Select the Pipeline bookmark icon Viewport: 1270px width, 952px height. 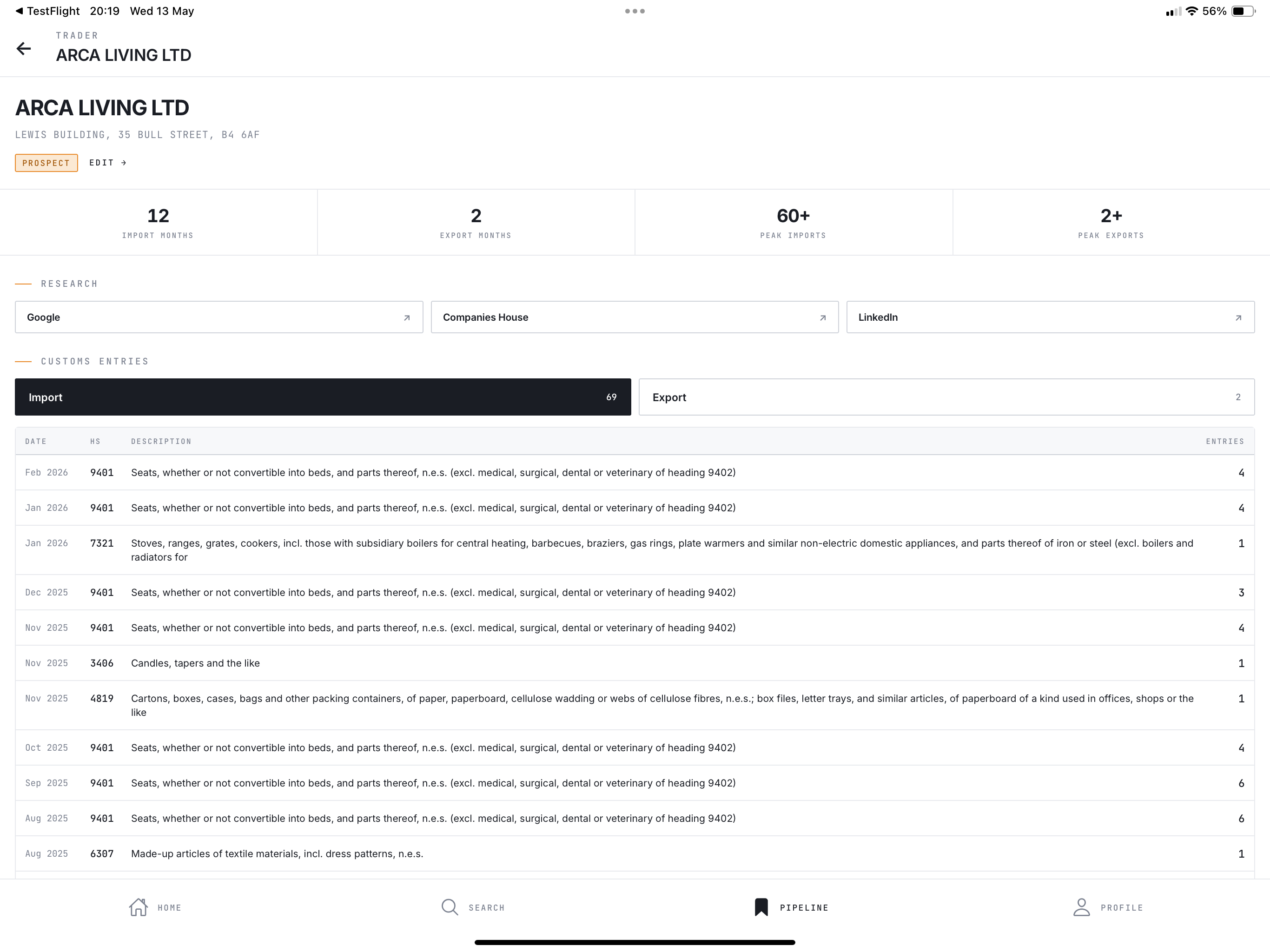761,907
